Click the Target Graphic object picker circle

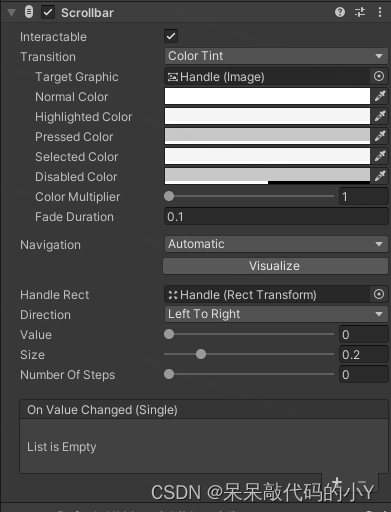coord(379,76)
